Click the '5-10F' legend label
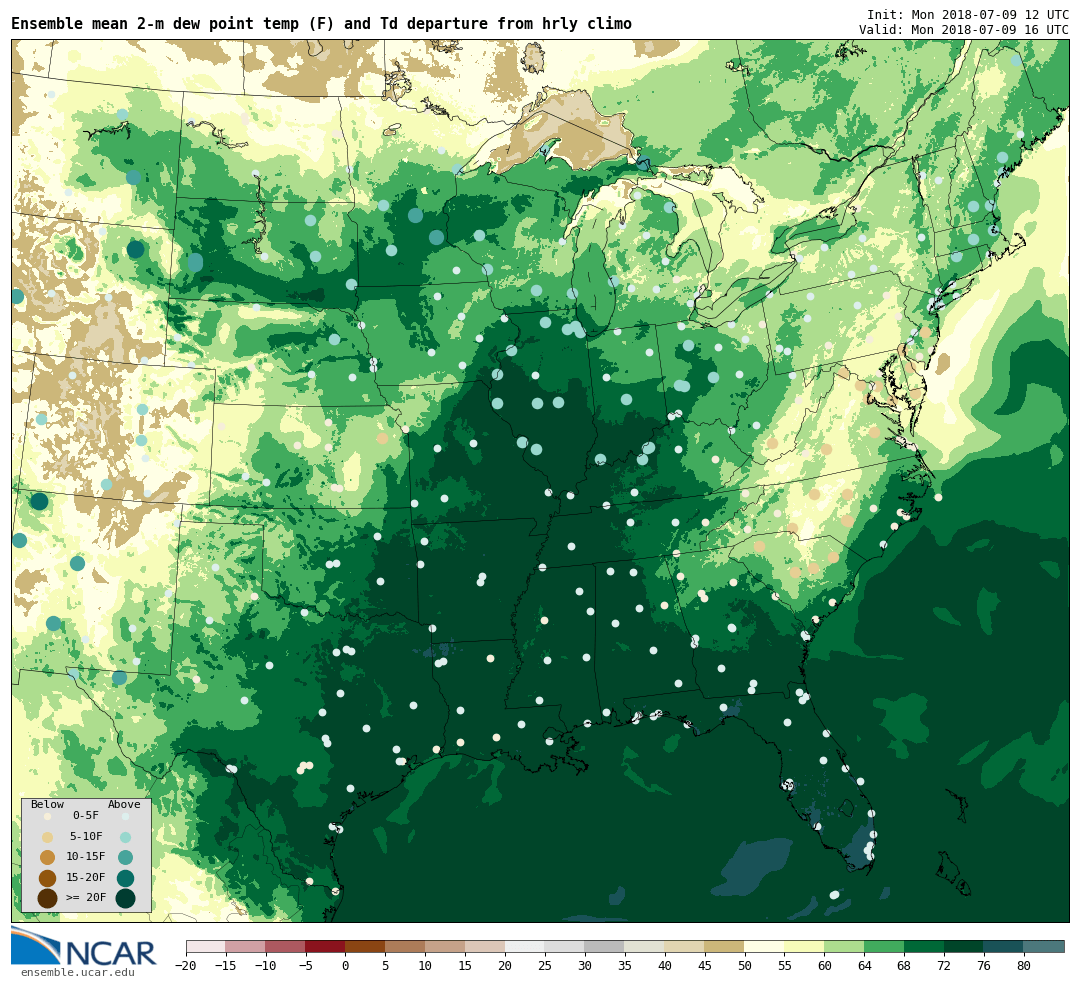Image resolution: width=1080 pixels, height=985 pixels. [x=86, y=836]
